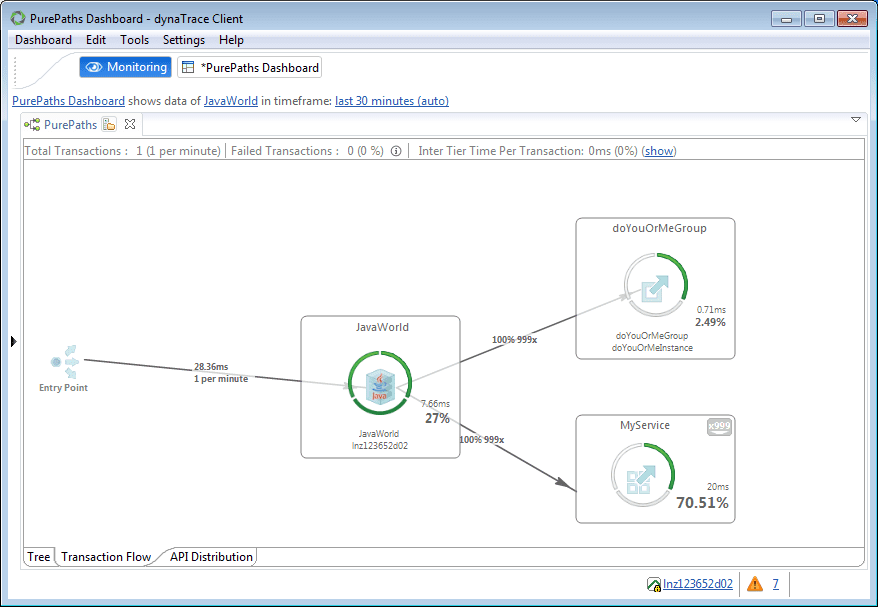878x607 pixels.
Task: Click the x999 badge on MyService
Action: click(719, 427)
